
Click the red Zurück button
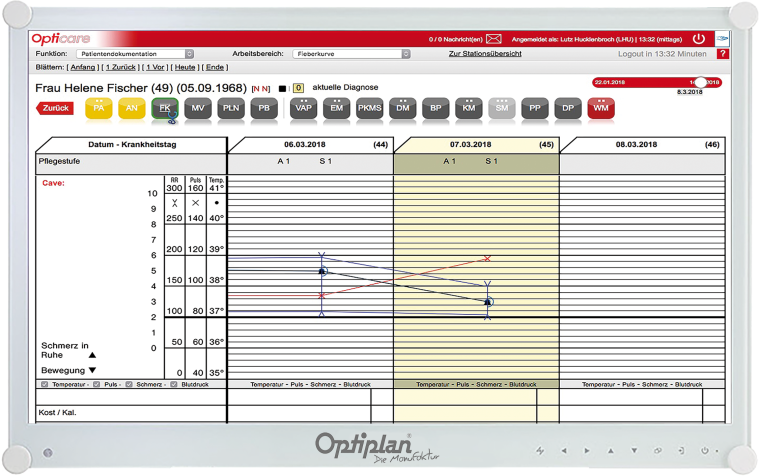(x=55, y=108)
